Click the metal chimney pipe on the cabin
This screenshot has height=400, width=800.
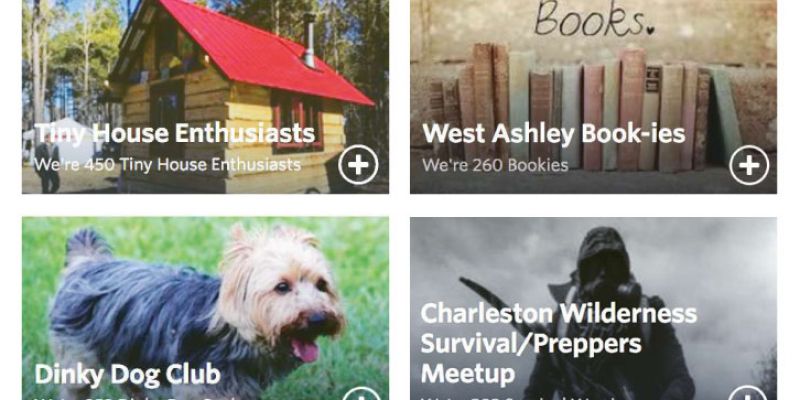coord(310,41)
